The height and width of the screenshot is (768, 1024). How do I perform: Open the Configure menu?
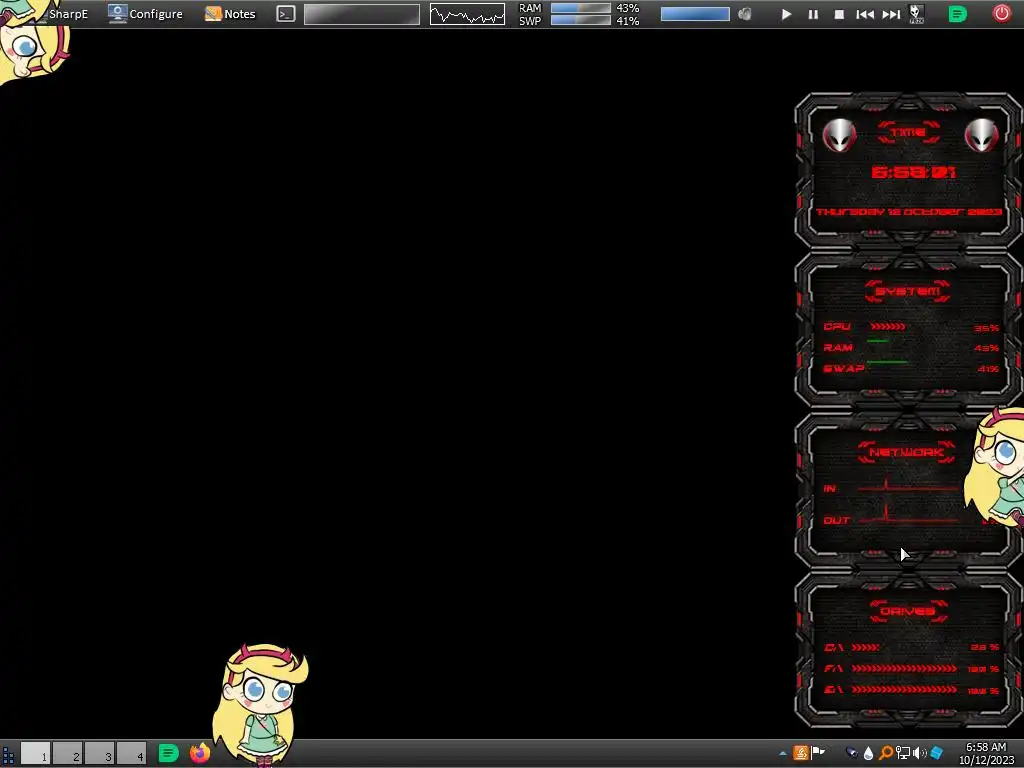145,14
